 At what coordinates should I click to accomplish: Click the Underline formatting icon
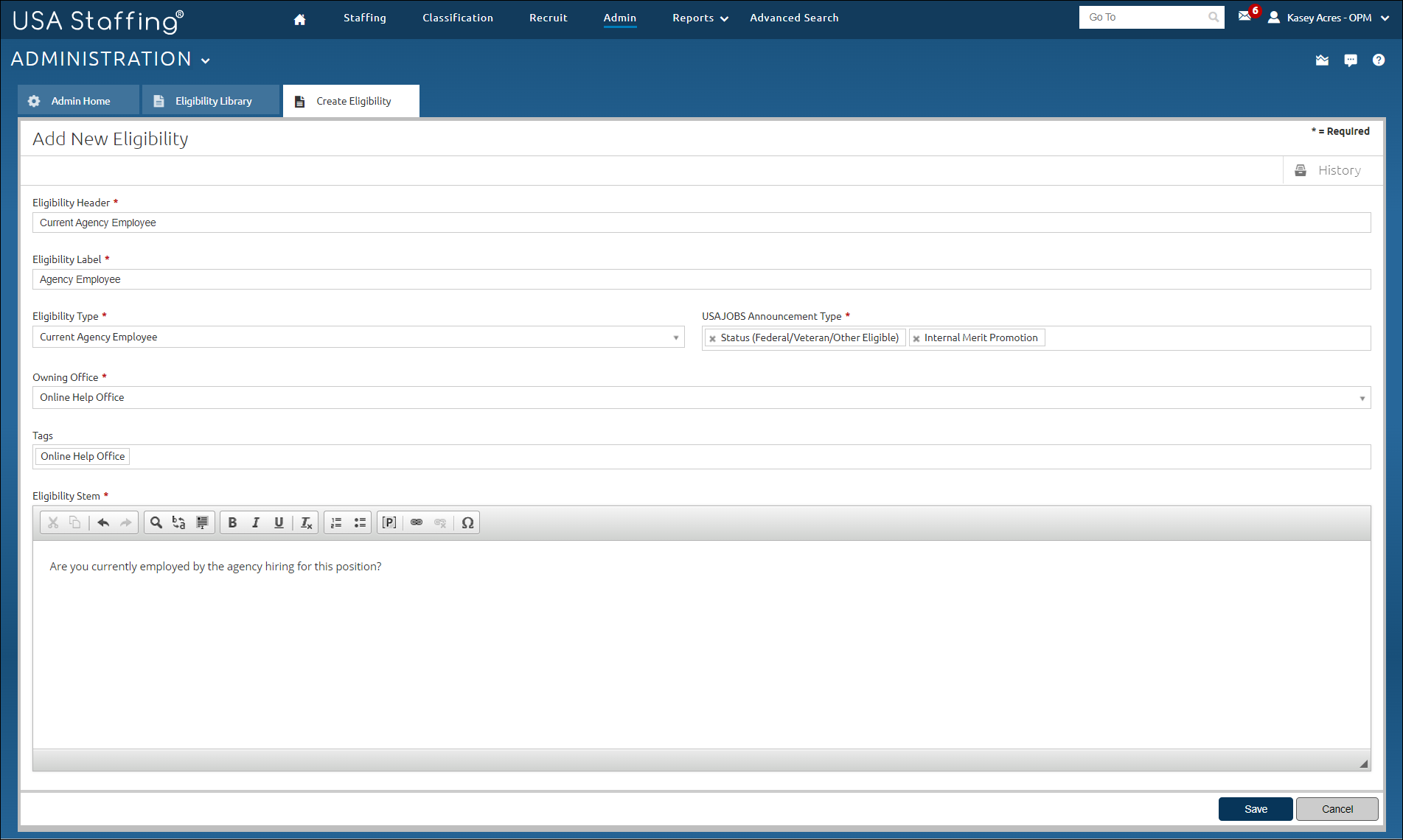point(279,522)
